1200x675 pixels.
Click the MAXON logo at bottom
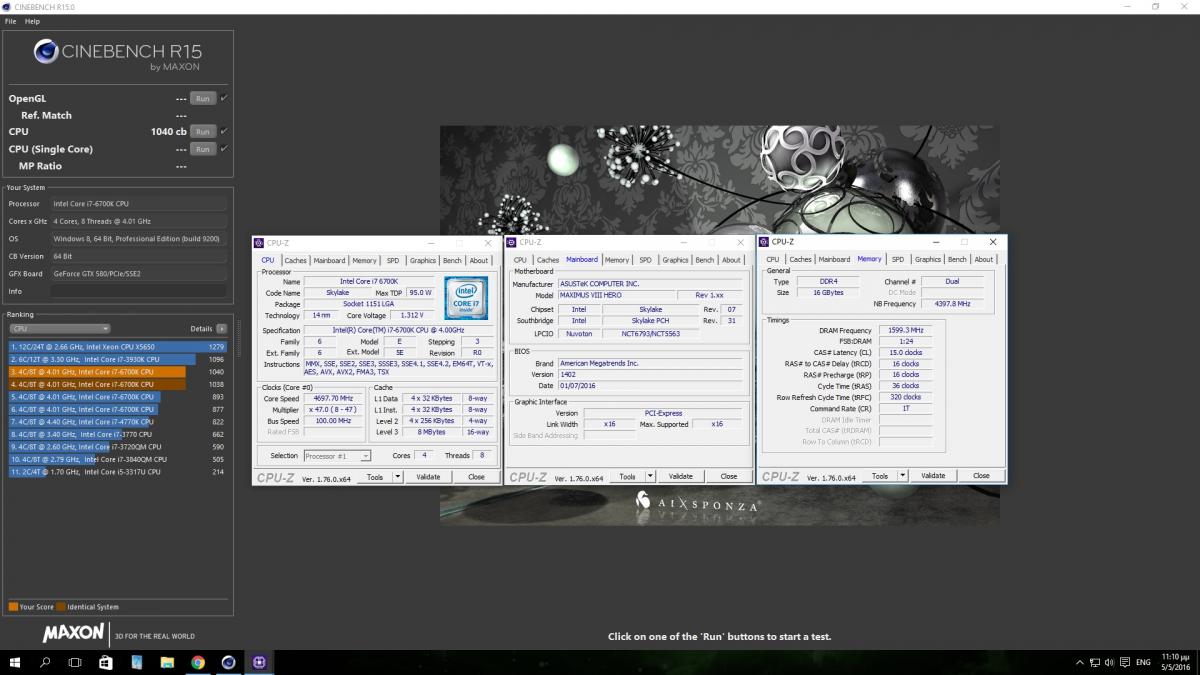[73, 633]
